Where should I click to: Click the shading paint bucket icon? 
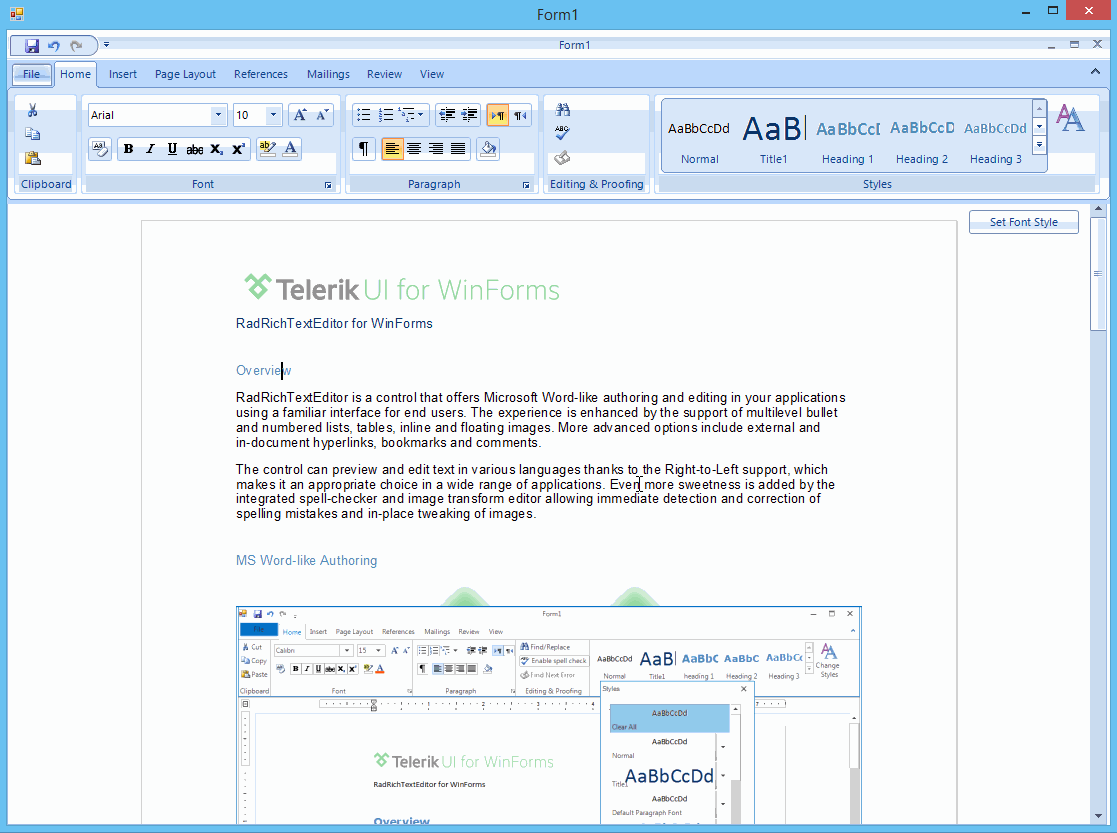[x=488, y=149]
